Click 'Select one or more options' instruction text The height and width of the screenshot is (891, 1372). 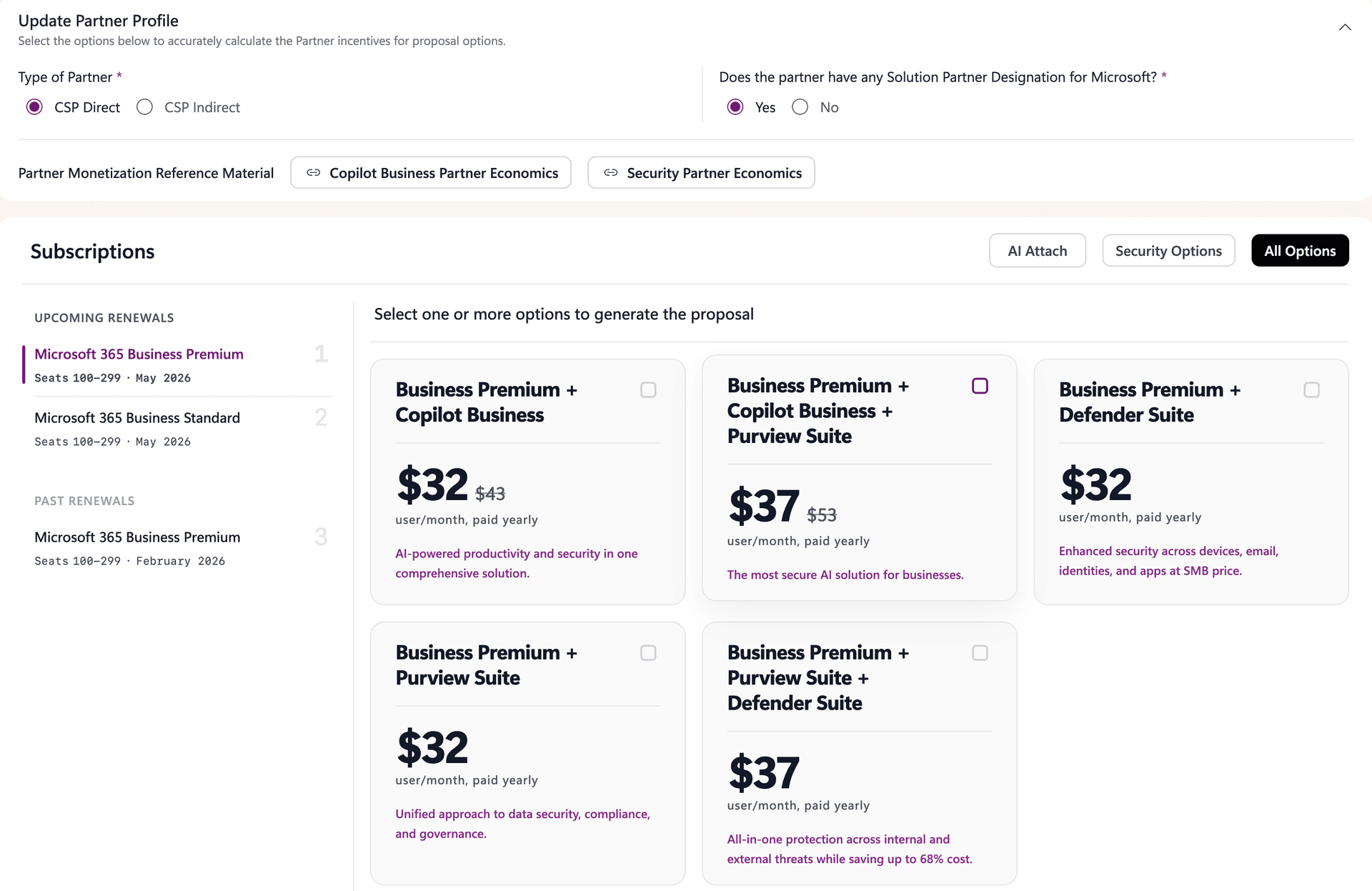[x=564, y=314]
